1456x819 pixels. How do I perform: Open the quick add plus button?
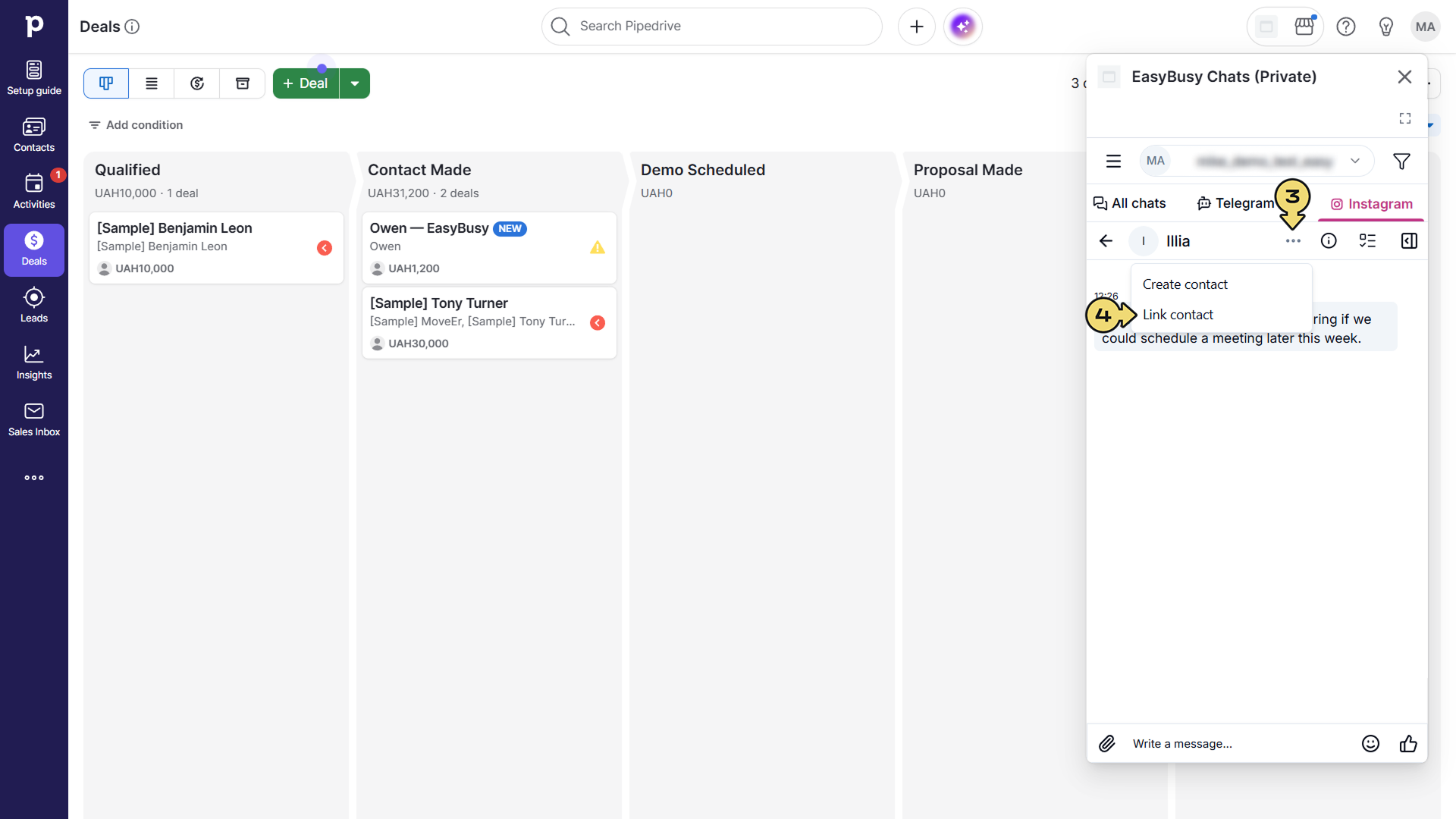pos(917,27)
